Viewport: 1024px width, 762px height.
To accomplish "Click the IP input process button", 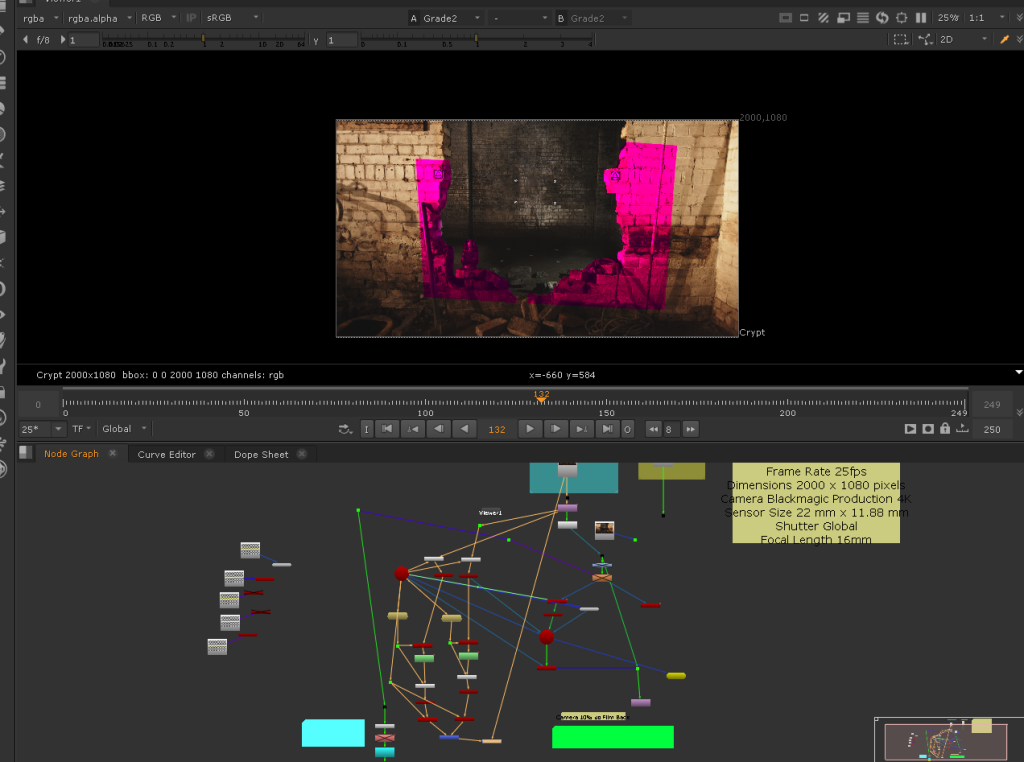I will 191,18.
